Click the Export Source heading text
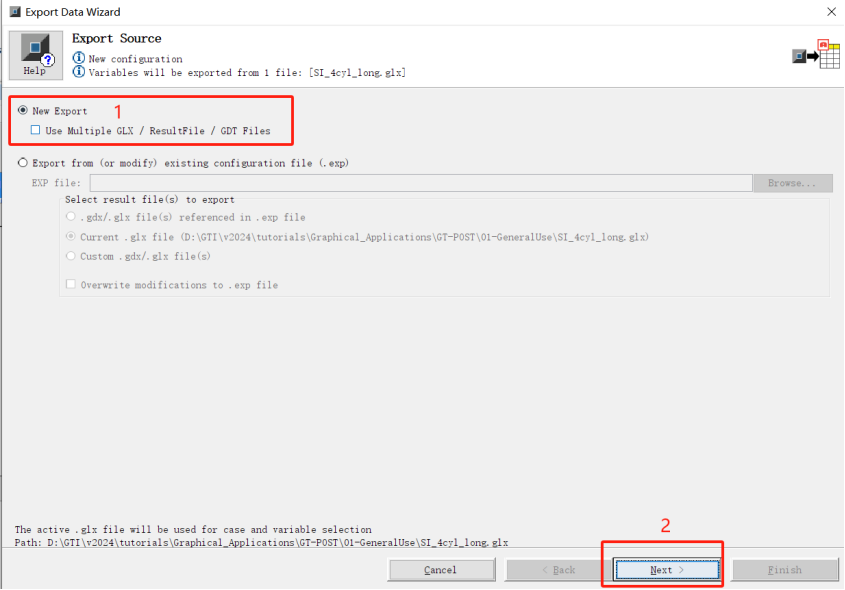 [117, 38]
